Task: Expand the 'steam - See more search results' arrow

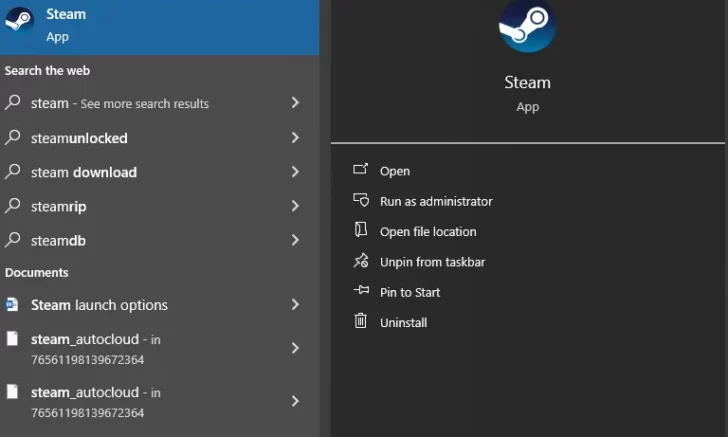Action: 295,103
